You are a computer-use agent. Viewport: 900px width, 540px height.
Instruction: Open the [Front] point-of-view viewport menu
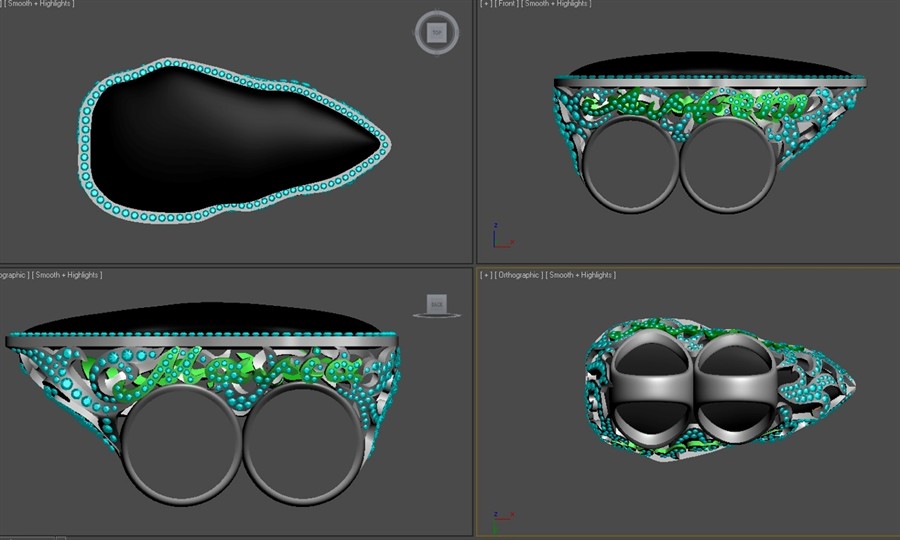point(507,4)
